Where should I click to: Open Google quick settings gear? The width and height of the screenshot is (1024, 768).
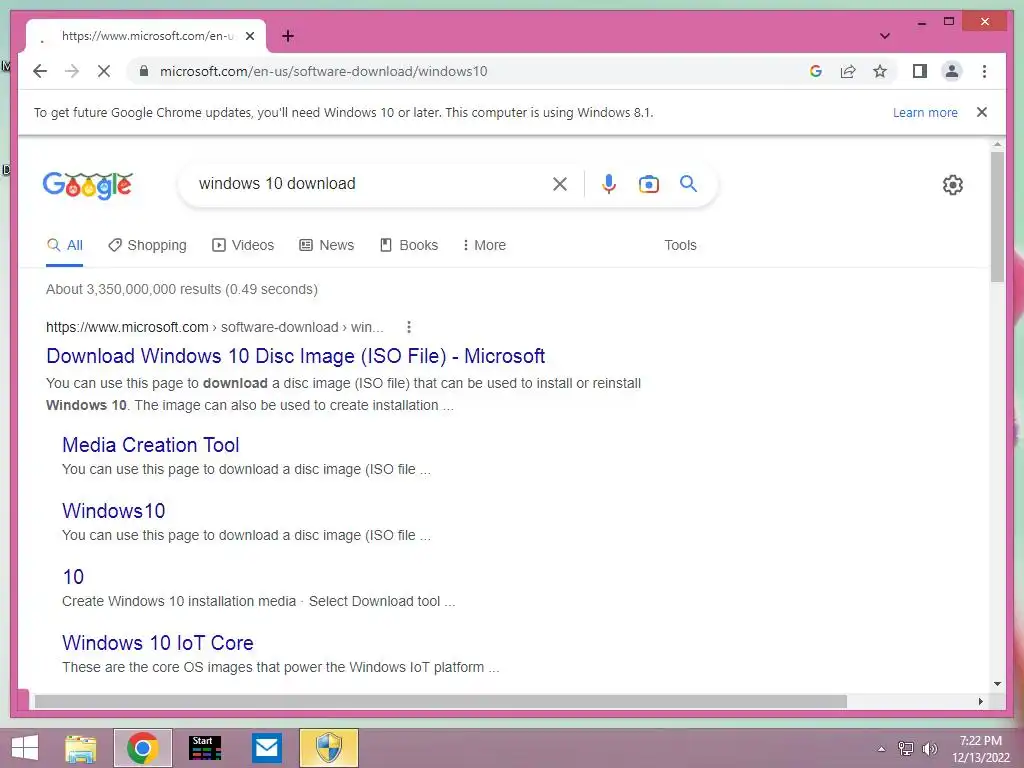pyautogui.click(x=953, y=185)
